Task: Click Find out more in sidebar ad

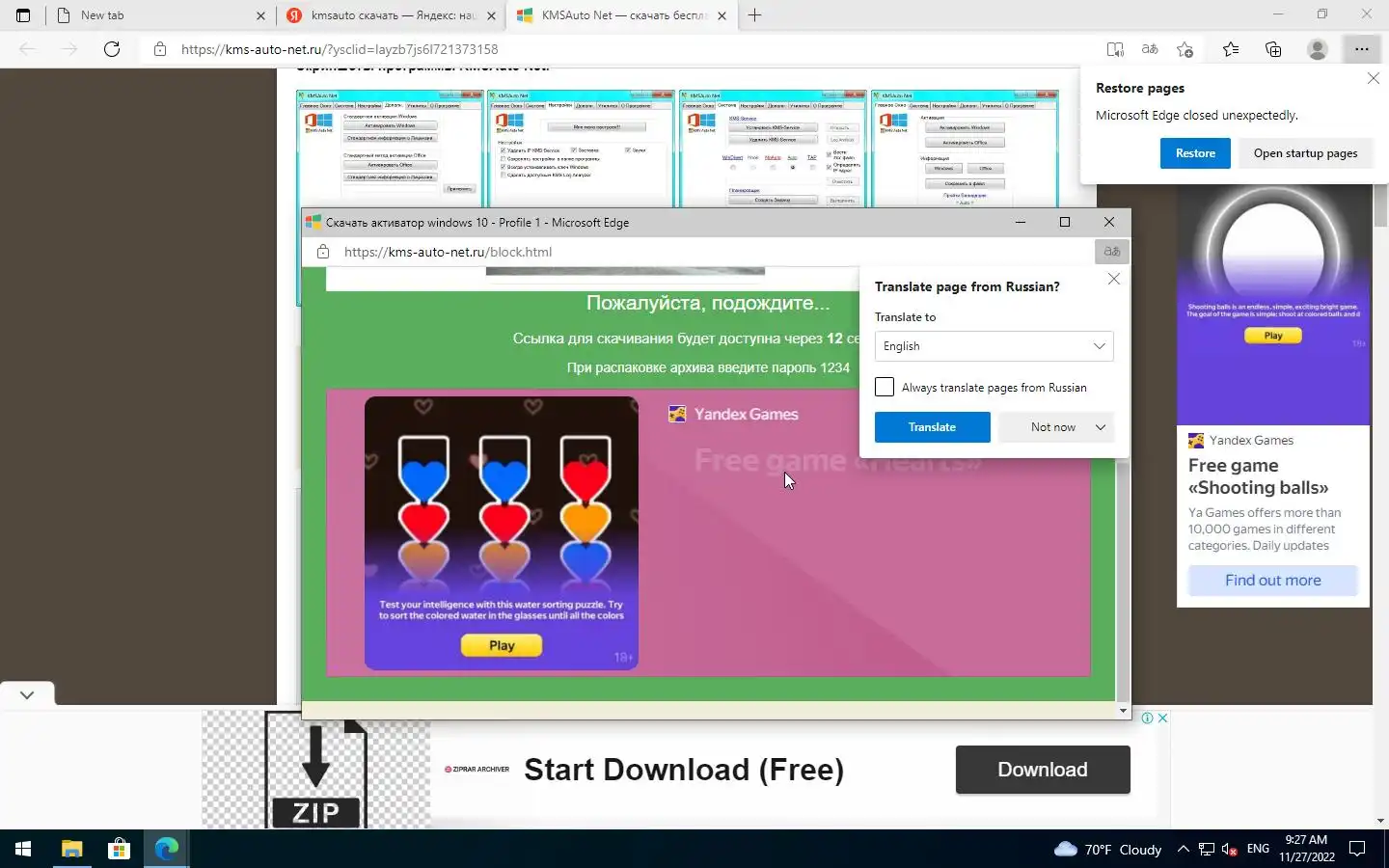Action: [1272, 580]
